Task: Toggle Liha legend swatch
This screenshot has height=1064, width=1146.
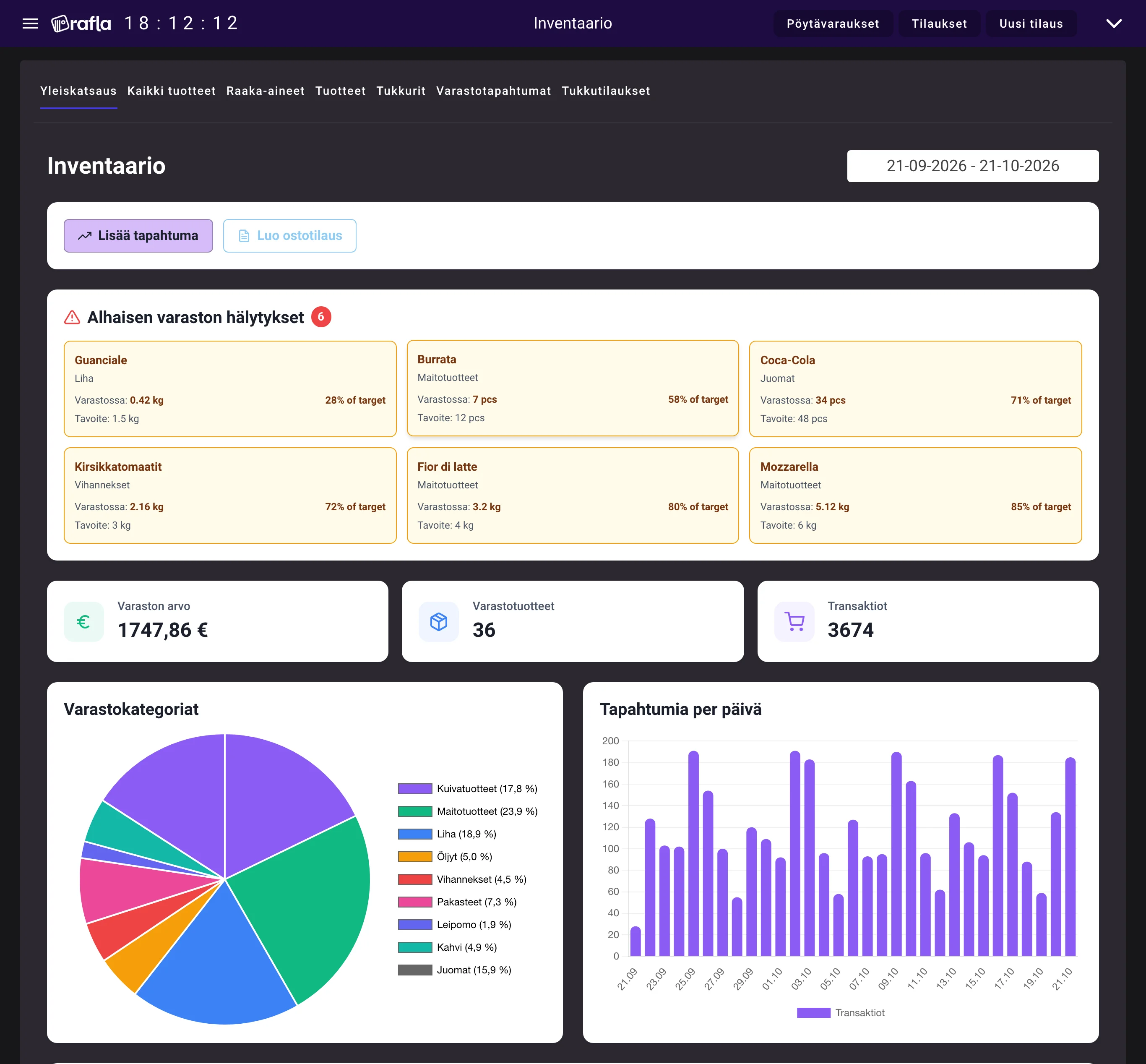Action: click(x=414, y=834)
